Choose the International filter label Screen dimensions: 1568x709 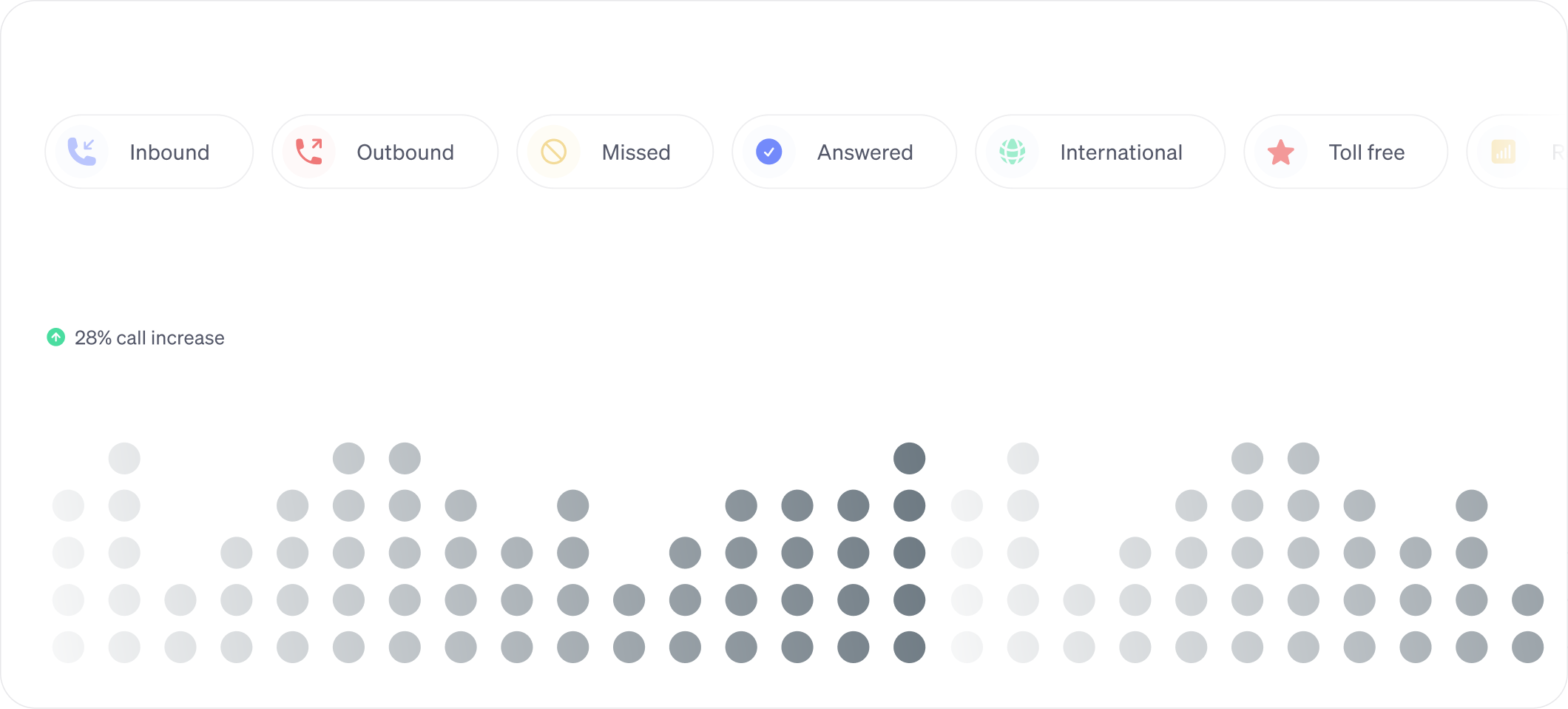pos(1121,152)
